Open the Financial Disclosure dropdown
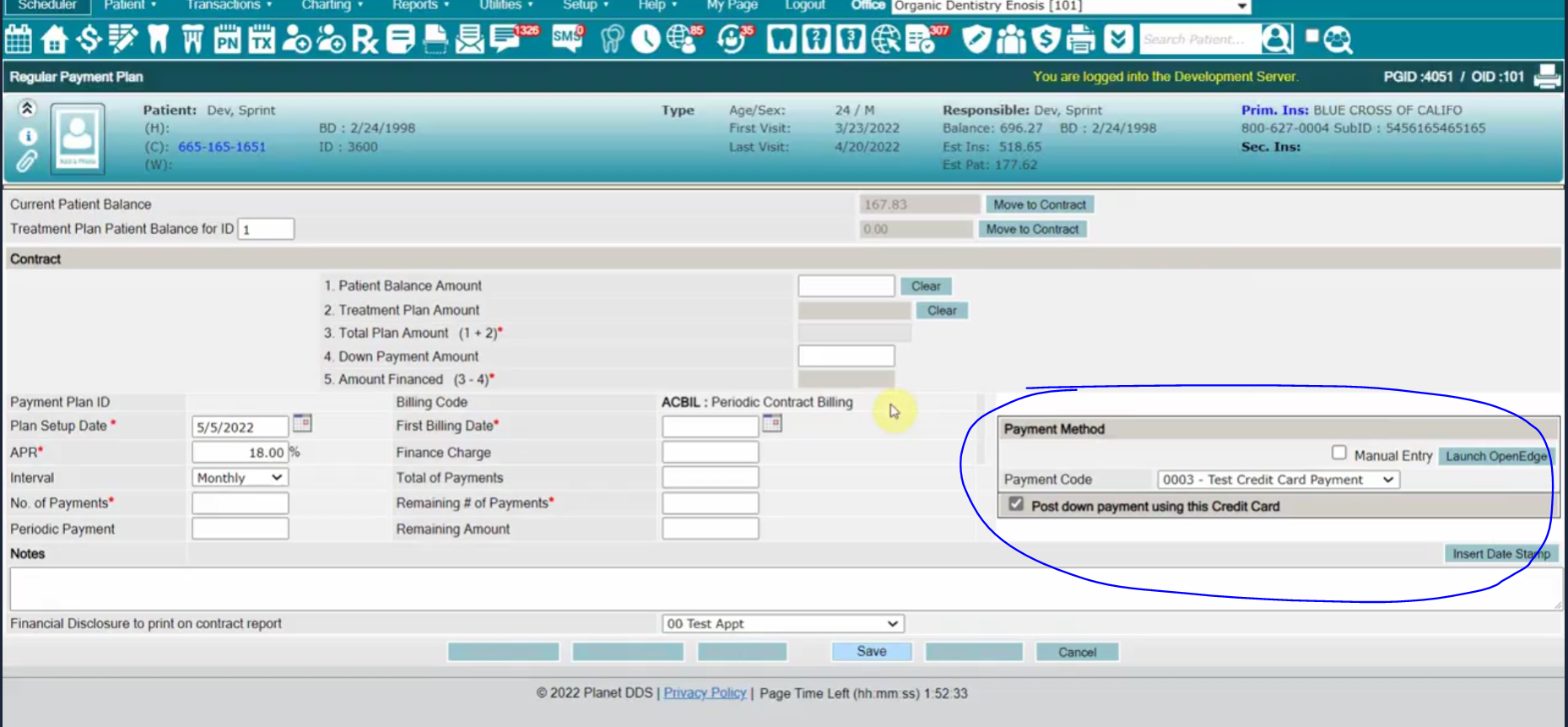The height and width of the screenshot is (727, 1568). point(782,623)
